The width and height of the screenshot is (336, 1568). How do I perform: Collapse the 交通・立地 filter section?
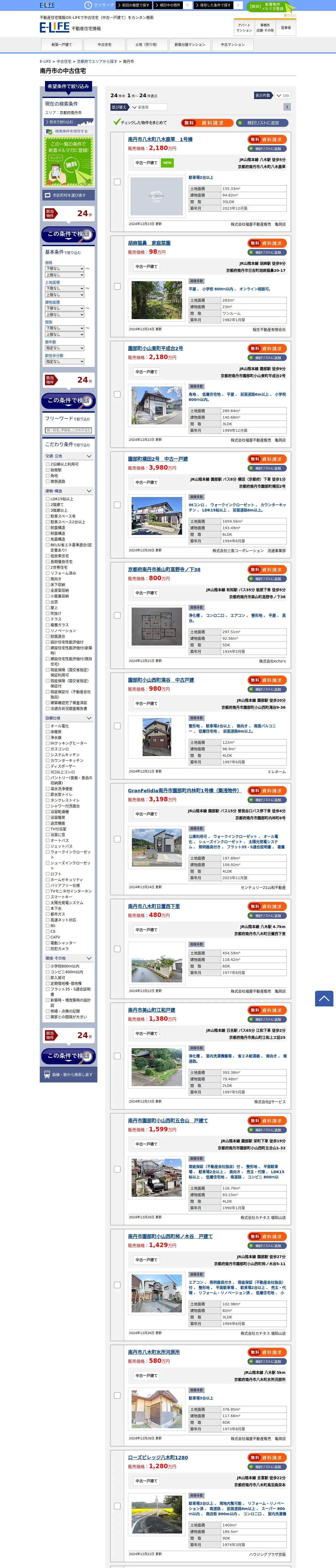[68, 456]
